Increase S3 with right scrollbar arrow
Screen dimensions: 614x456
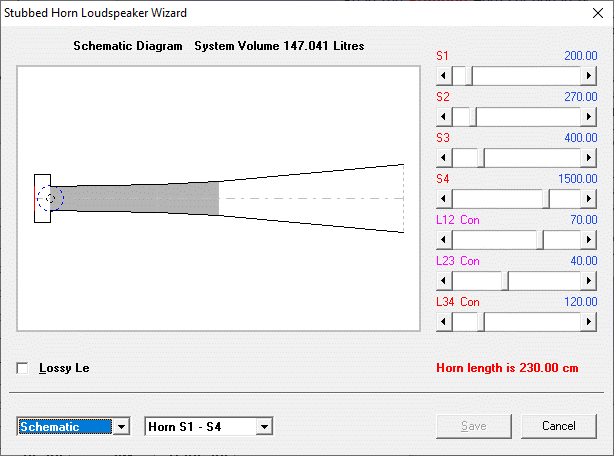(589, 158)
